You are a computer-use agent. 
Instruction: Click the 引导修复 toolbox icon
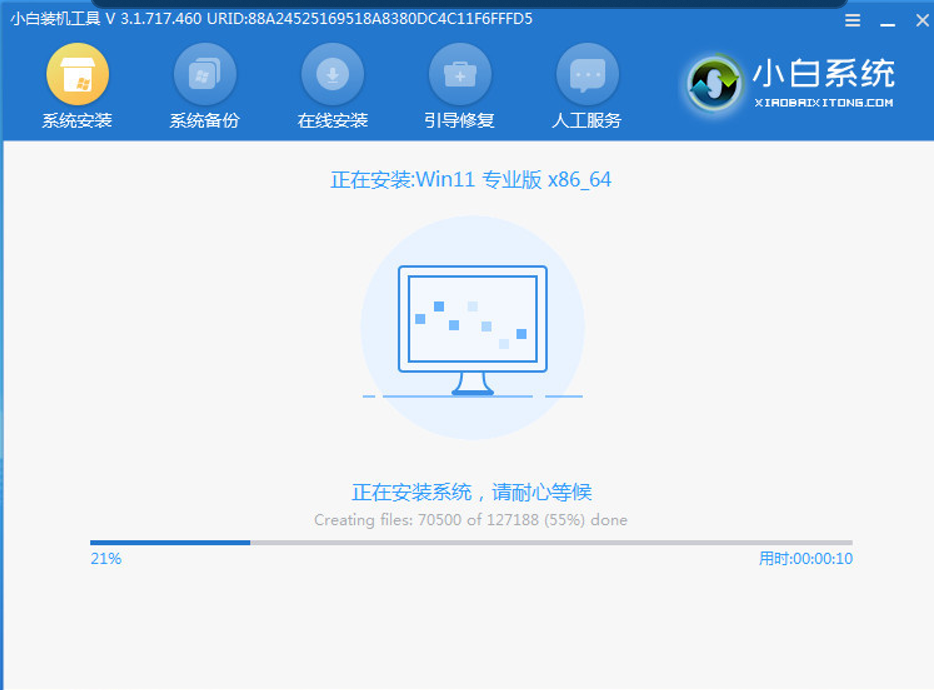coord(459,75)
